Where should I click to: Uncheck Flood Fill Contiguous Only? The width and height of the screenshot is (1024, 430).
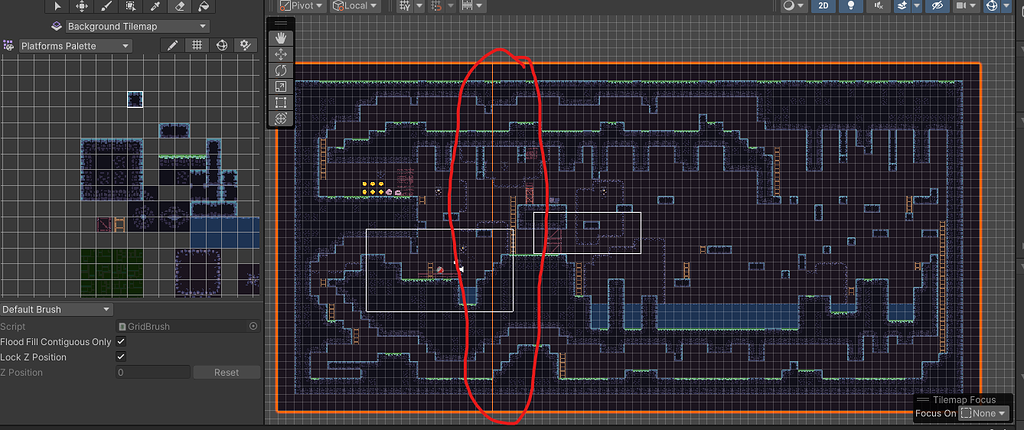tap(121, 342)
